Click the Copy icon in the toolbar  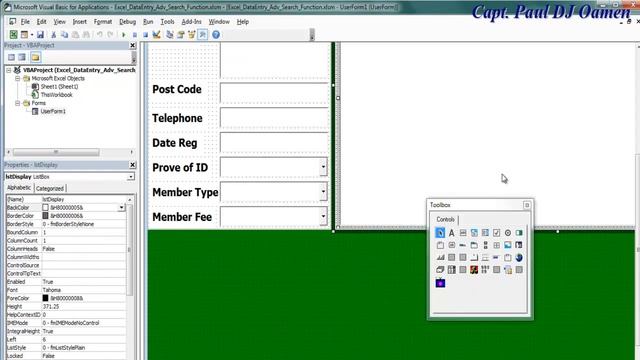[64, 35]
